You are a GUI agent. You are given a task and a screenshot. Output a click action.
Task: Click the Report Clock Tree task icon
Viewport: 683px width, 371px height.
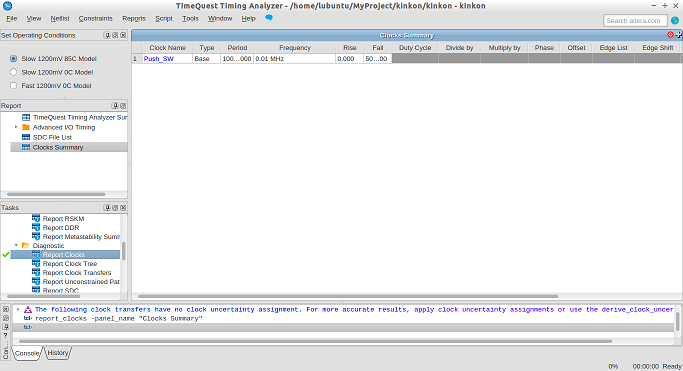tap(36, 263)
